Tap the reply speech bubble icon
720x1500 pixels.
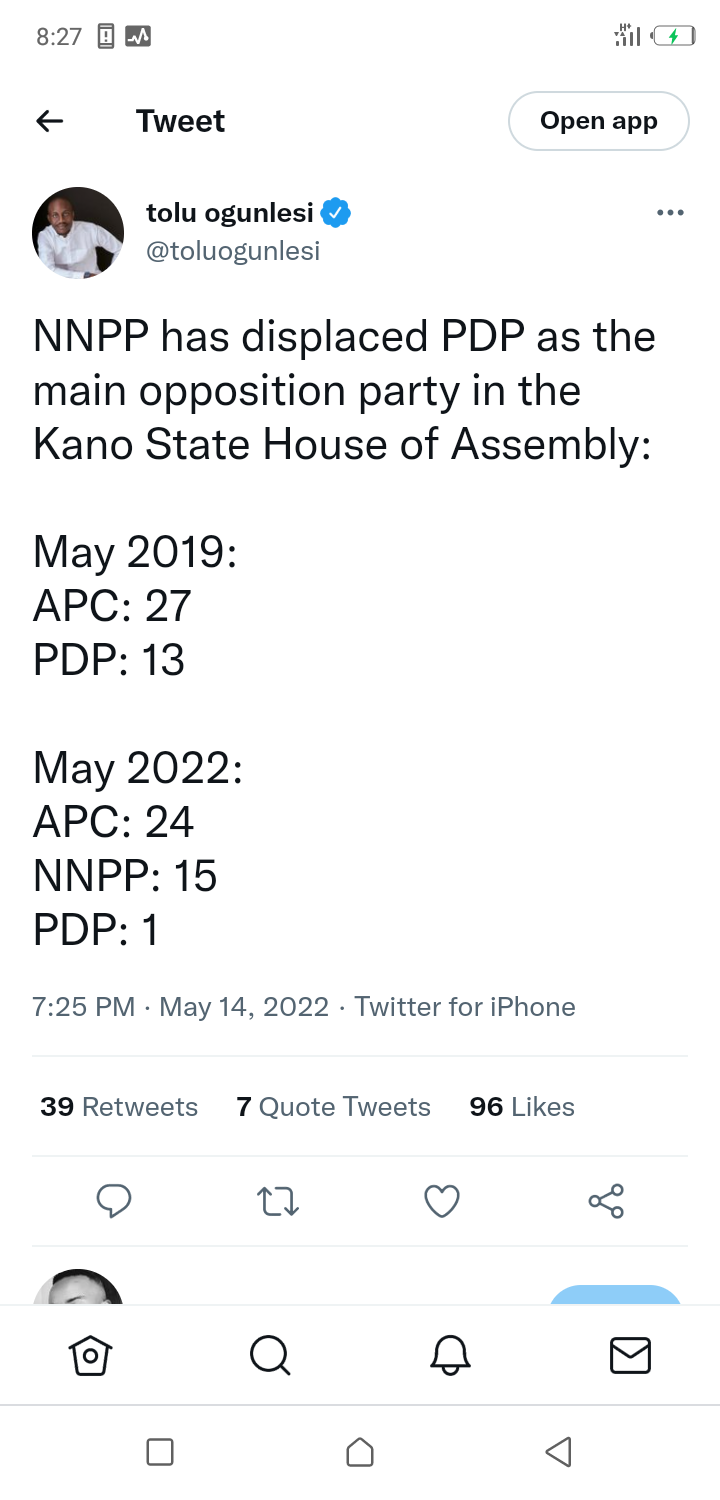click(114, 1200)
